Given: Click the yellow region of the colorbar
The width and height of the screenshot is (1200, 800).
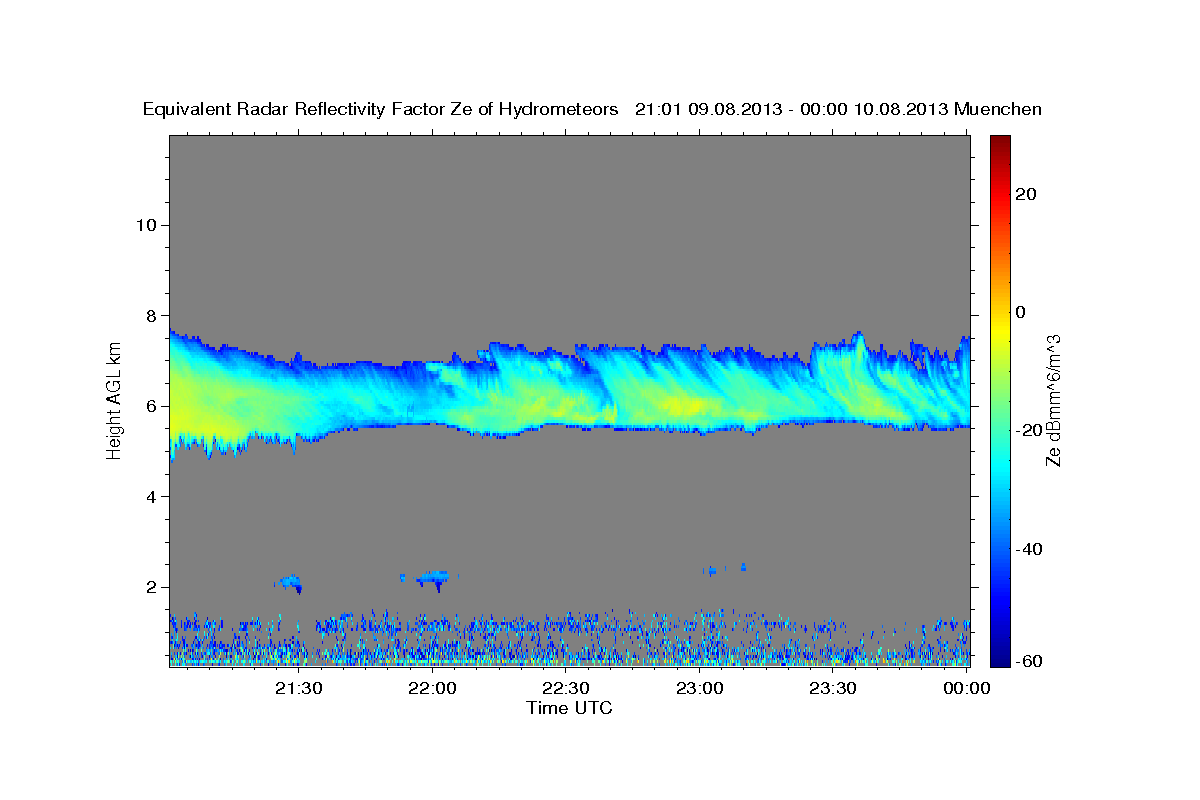Looking at the screenshot, I should click(x=1000, y=330).
